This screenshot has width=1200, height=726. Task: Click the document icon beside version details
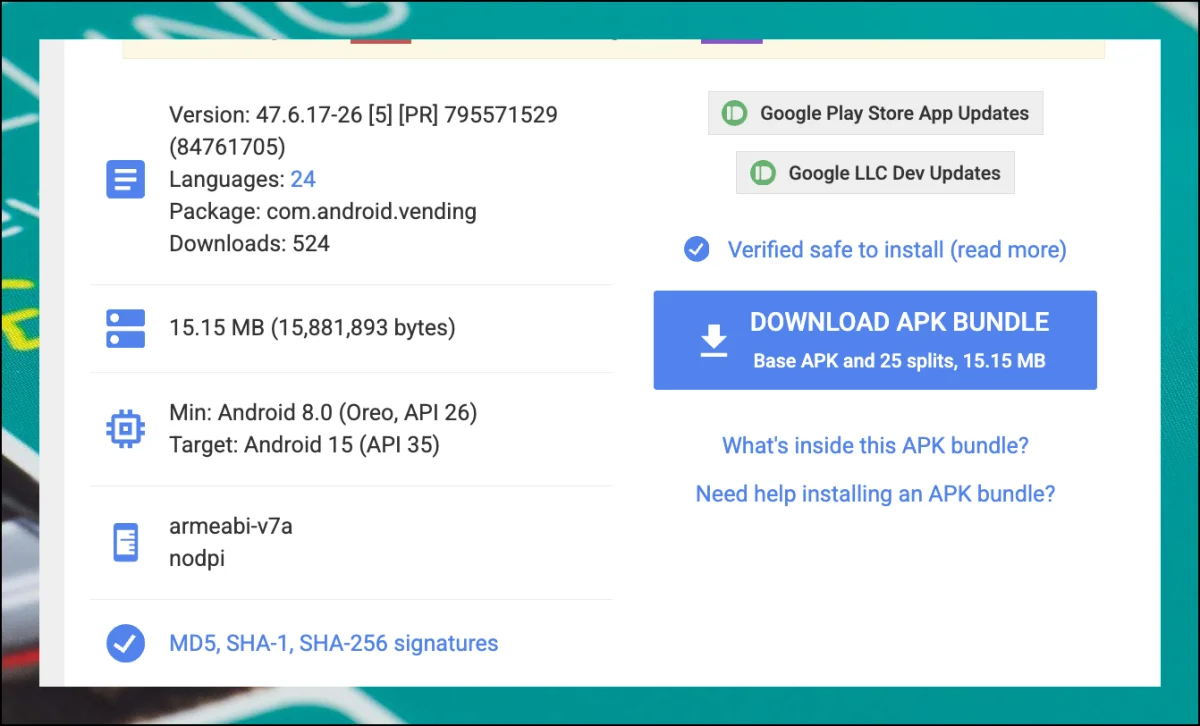click(x=125, y=180)
